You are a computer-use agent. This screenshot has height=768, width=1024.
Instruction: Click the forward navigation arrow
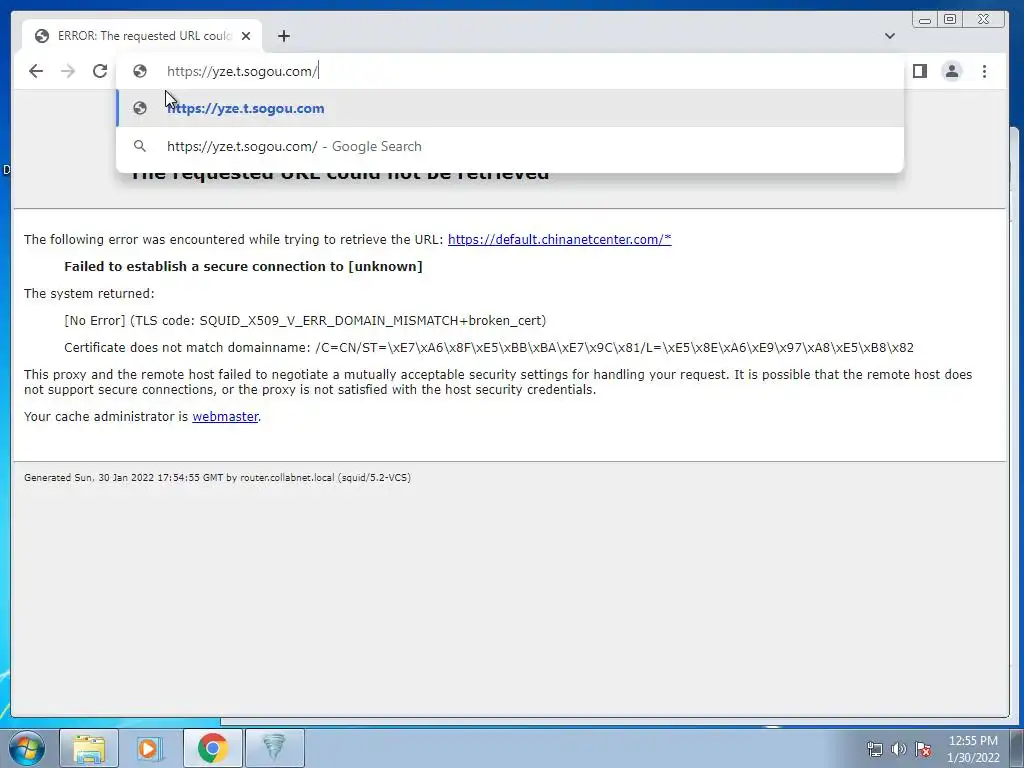pos(68,71)
